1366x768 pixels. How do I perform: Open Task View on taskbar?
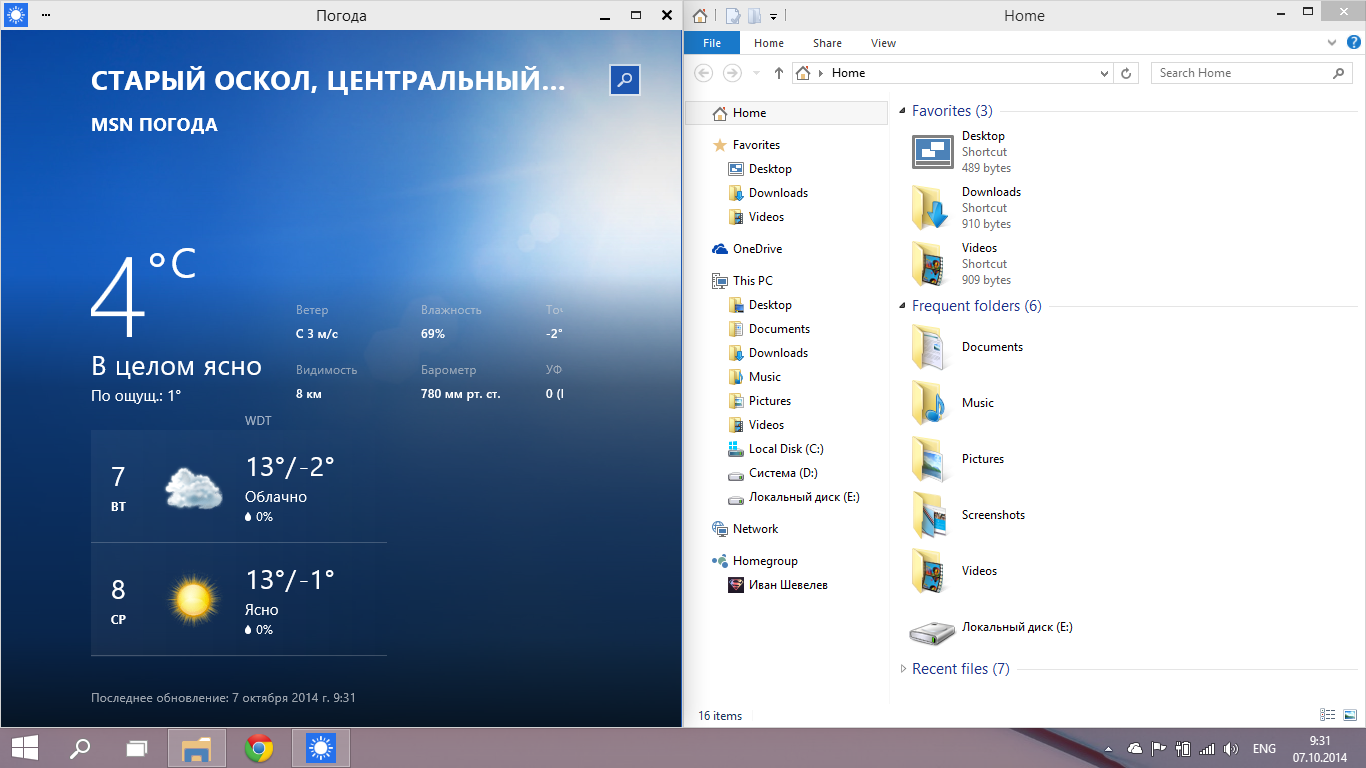[137, 748]
